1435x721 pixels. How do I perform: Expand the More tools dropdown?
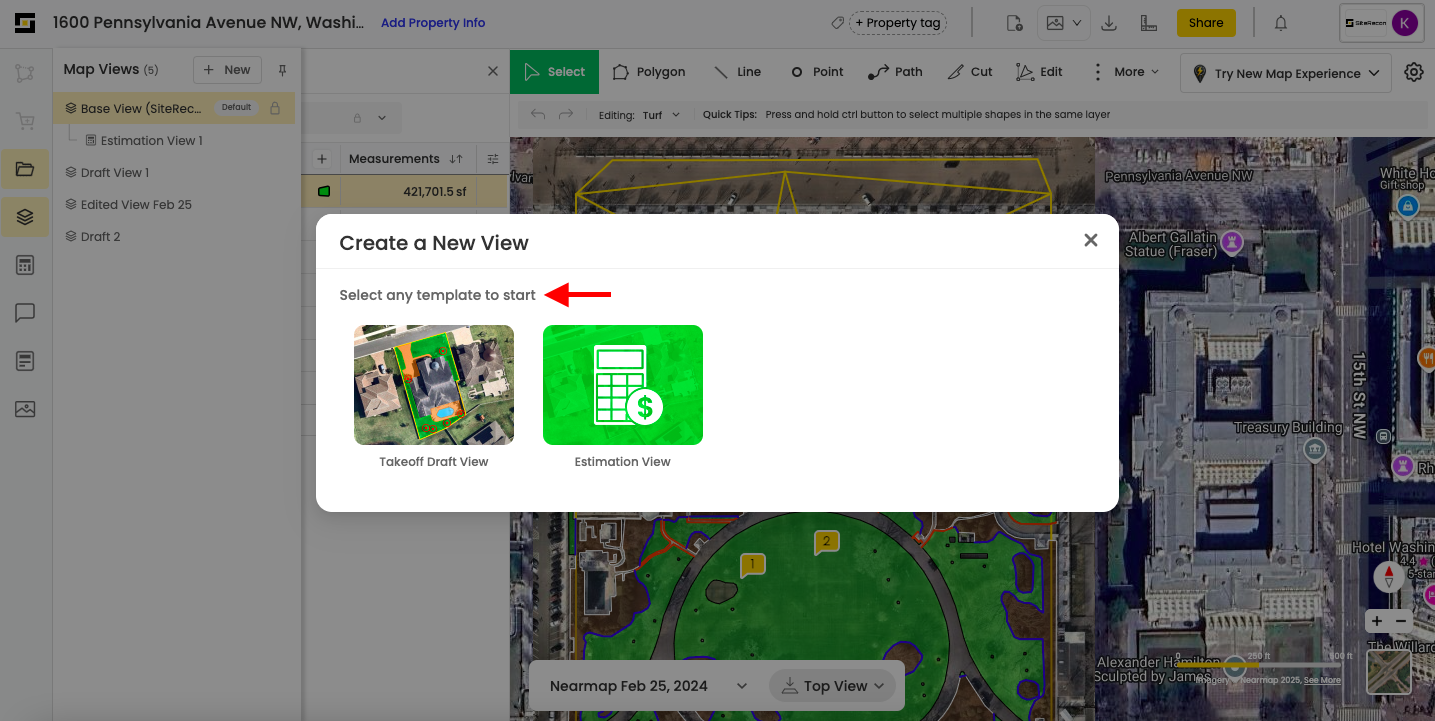(1125, 72)
